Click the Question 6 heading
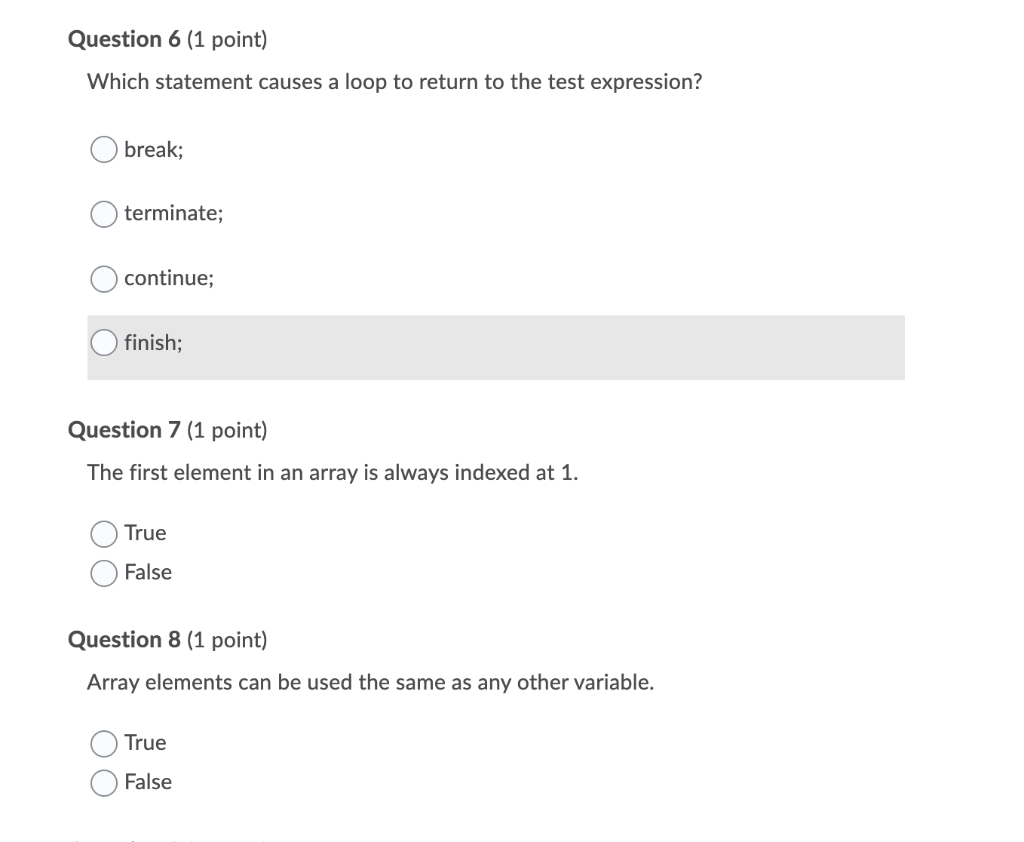1024x842 pixels. [167, 39]
